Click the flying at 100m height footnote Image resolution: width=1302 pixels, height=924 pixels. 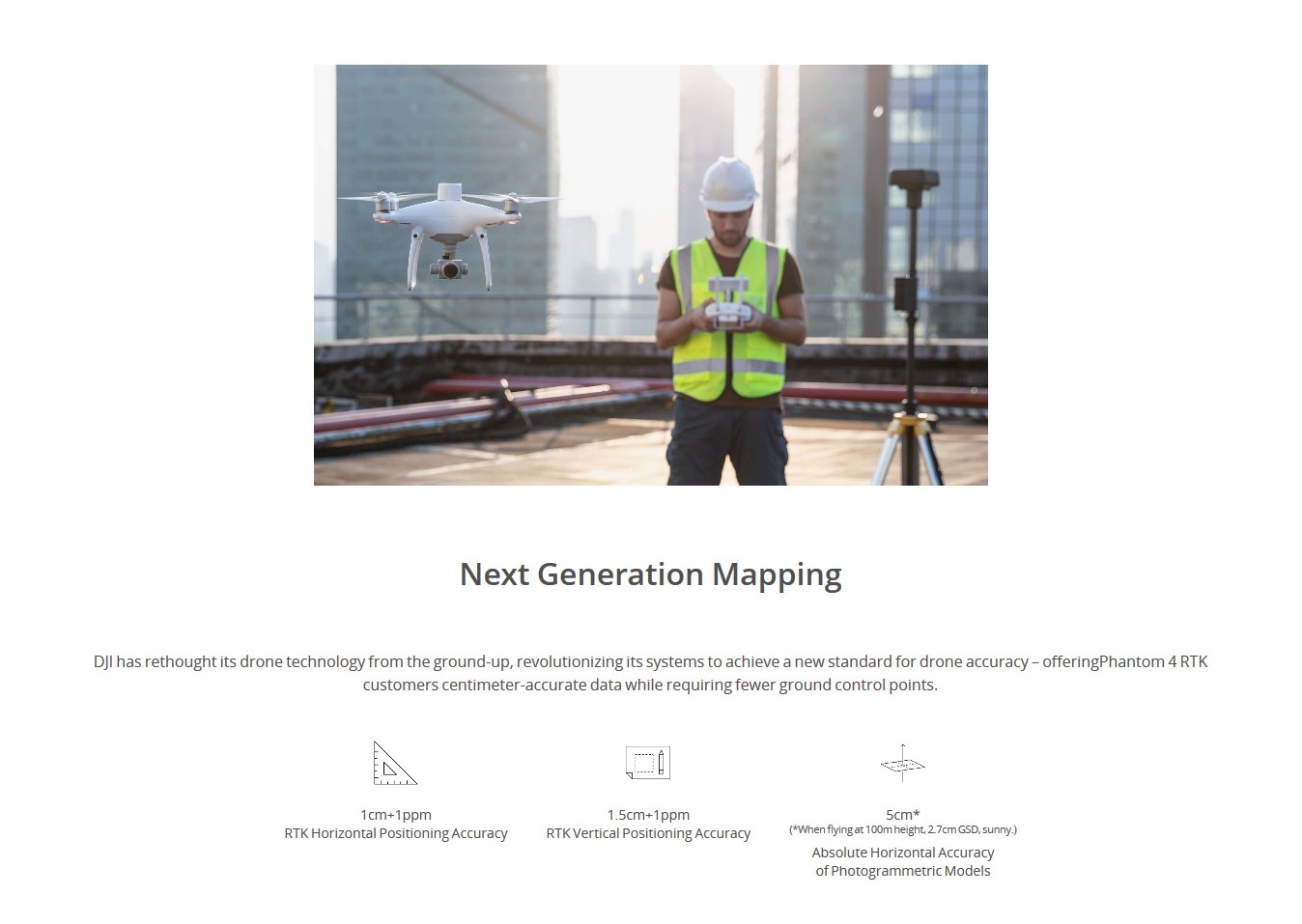(902, 829)
